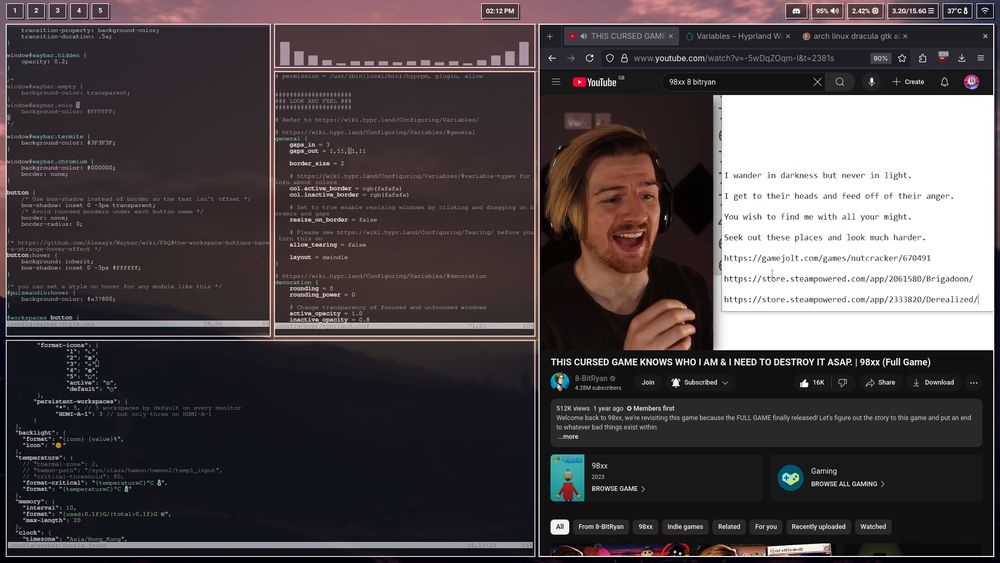This screenshot has width=1000, height=563.
Task: Click the 37°C temperature module
Action: click(957, 11)
